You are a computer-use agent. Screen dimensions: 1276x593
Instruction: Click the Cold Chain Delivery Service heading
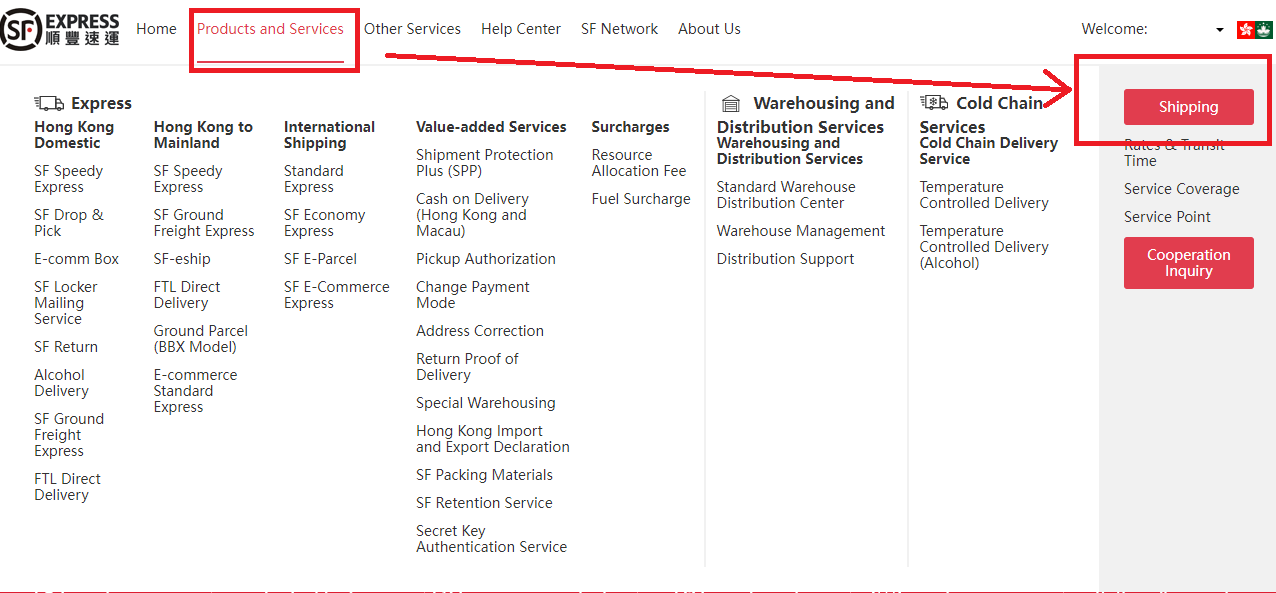tap(988, 151)
